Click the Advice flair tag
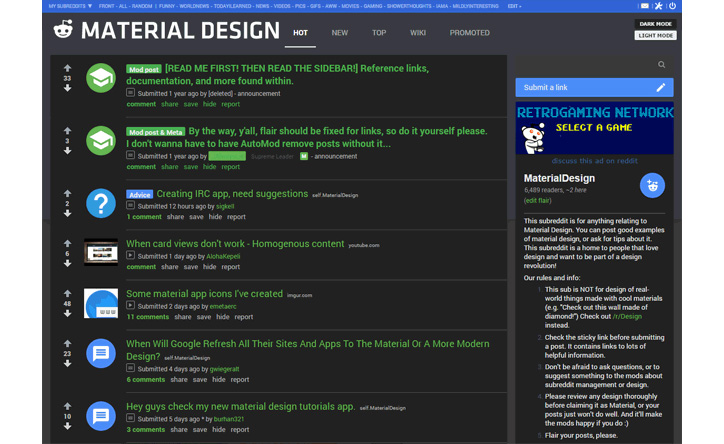This screenshot has height=444, width=724. coord(139,195)
